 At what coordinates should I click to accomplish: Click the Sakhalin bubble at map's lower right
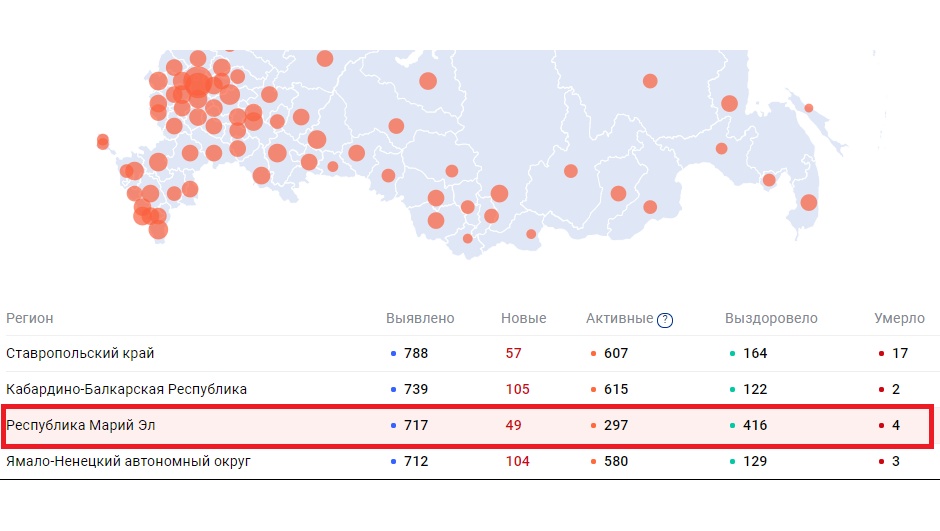808,203
